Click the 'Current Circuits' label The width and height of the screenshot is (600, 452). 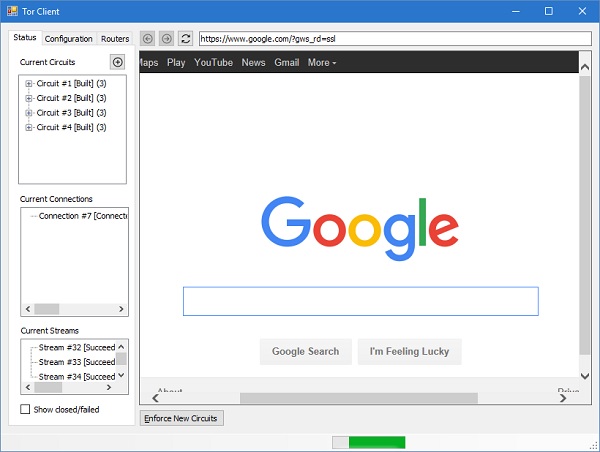coord(47,62)
